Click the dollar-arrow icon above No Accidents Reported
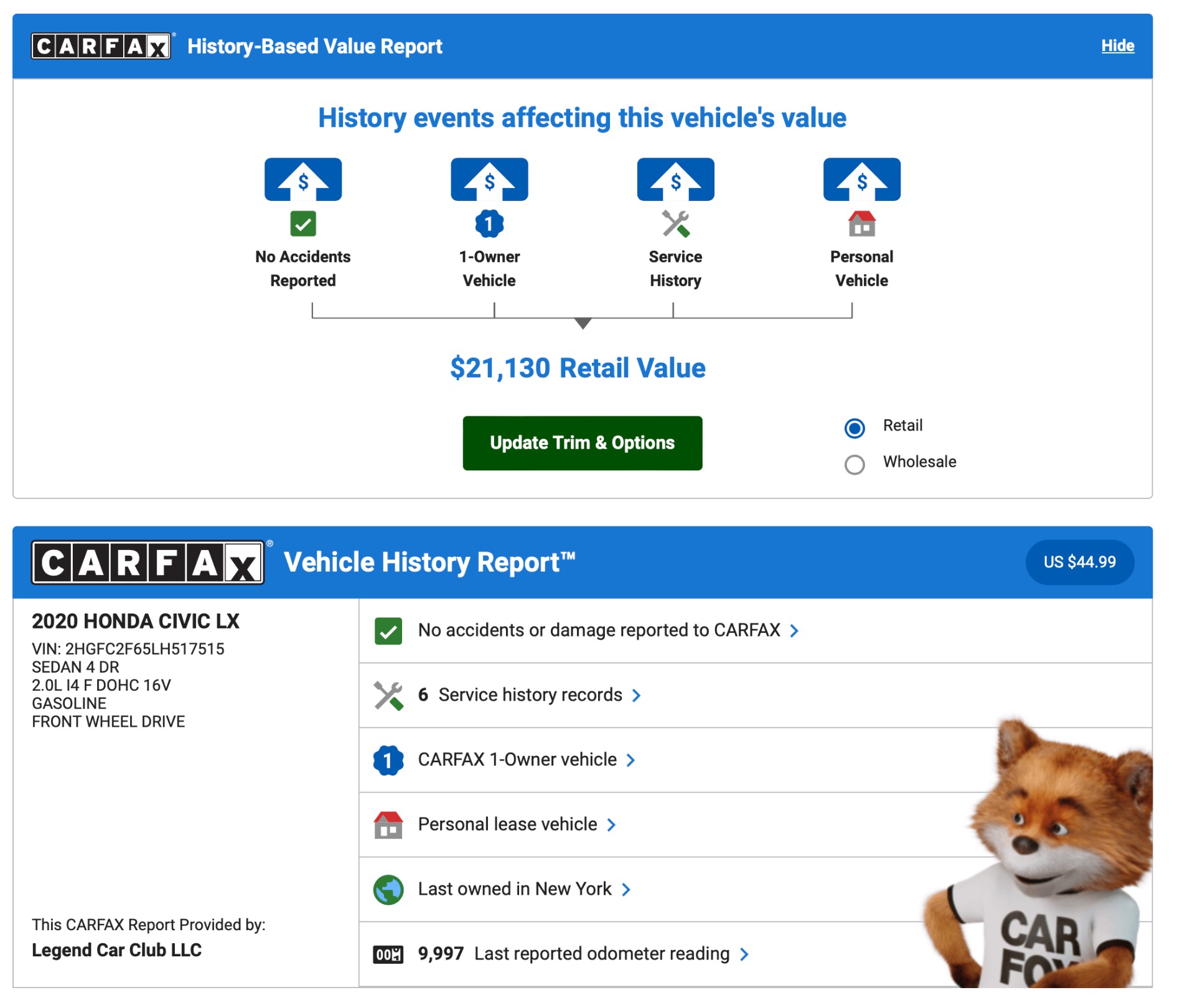Viewport: 1195px width, 1008px height. pos(303,179)
